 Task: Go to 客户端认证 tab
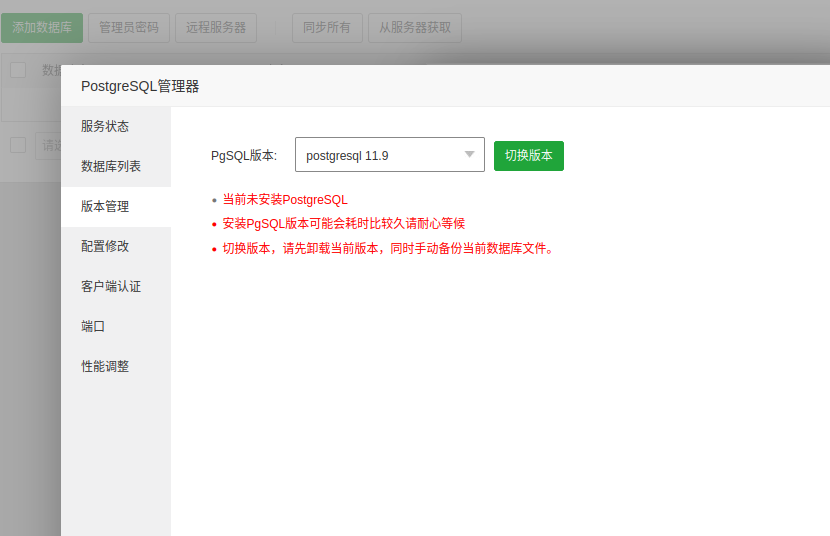[x=115, y=286]
